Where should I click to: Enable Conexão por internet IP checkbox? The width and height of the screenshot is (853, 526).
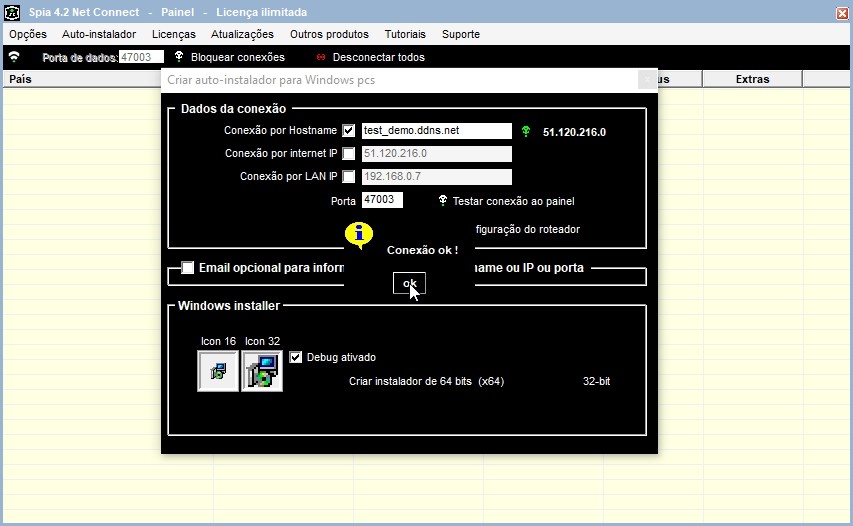(x=349, y=153)
